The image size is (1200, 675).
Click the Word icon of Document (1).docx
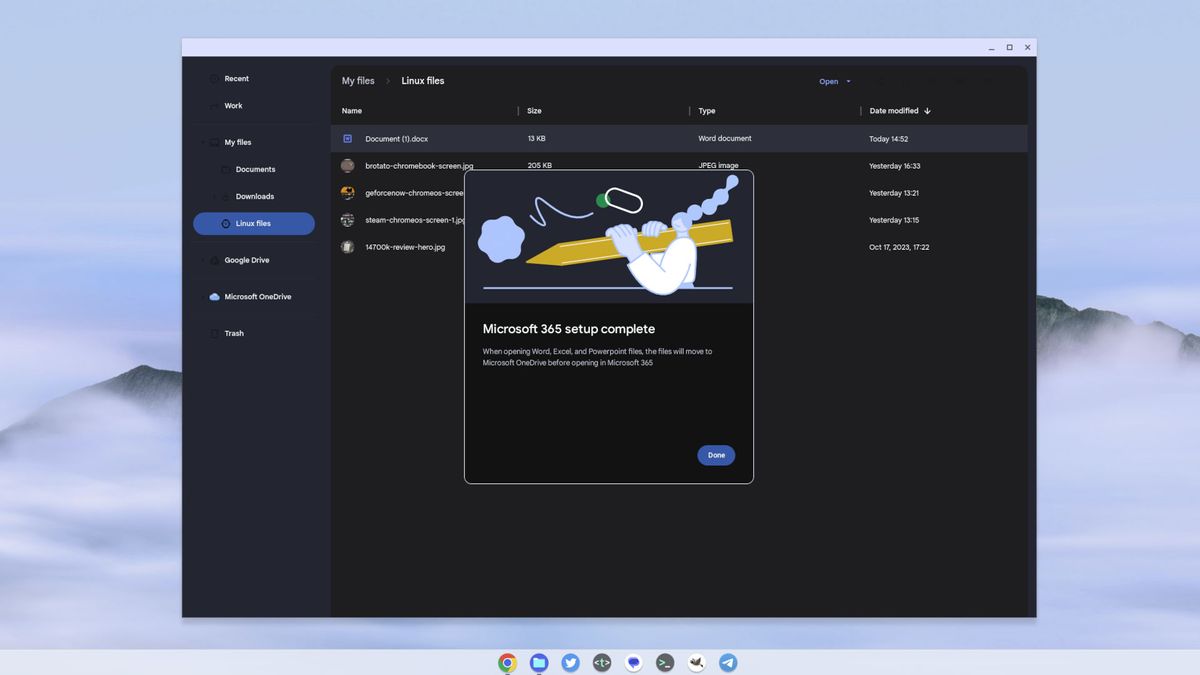point(347,139)
